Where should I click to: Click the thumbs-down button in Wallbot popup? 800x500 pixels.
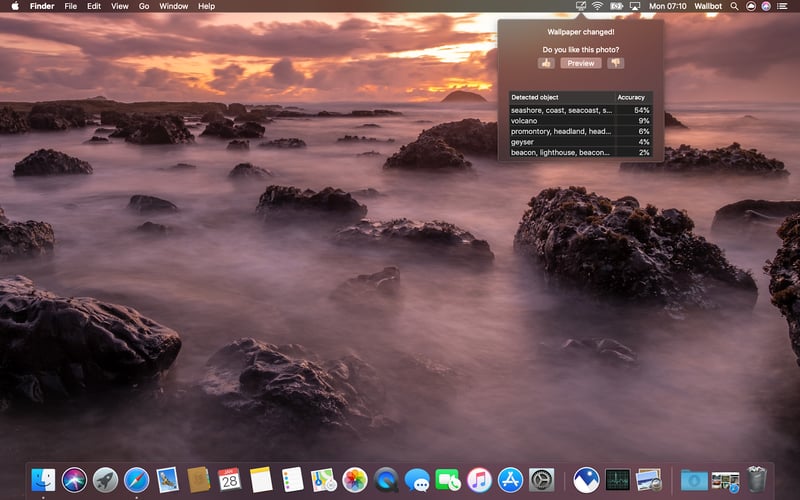pyautogui.click(x=616, y=63)
